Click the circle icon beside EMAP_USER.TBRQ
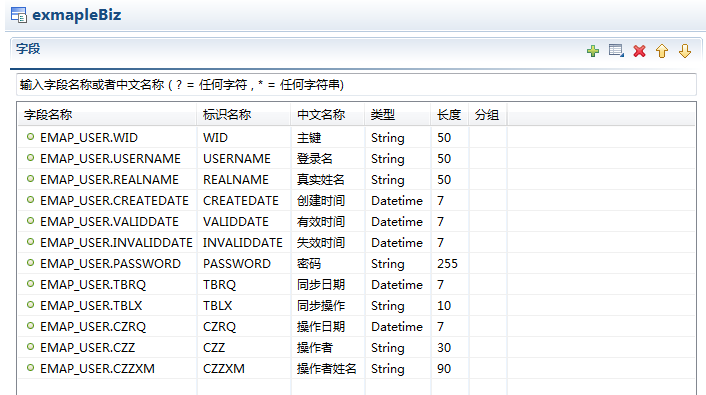The height and width of the screenshot is (395, 706). coord(30,284)
